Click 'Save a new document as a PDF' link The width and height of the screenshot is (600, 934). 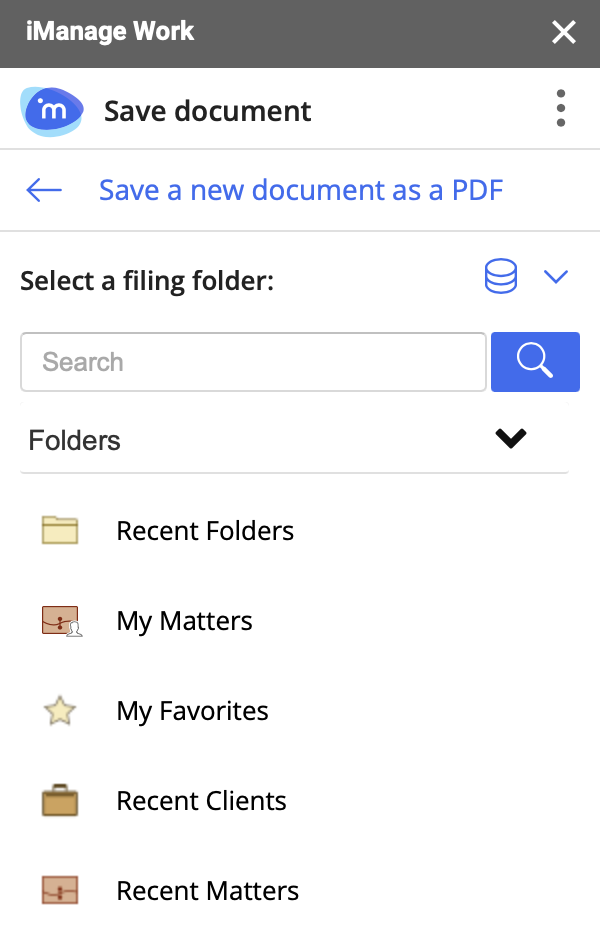pyautogui.click(x=301, y=190)
